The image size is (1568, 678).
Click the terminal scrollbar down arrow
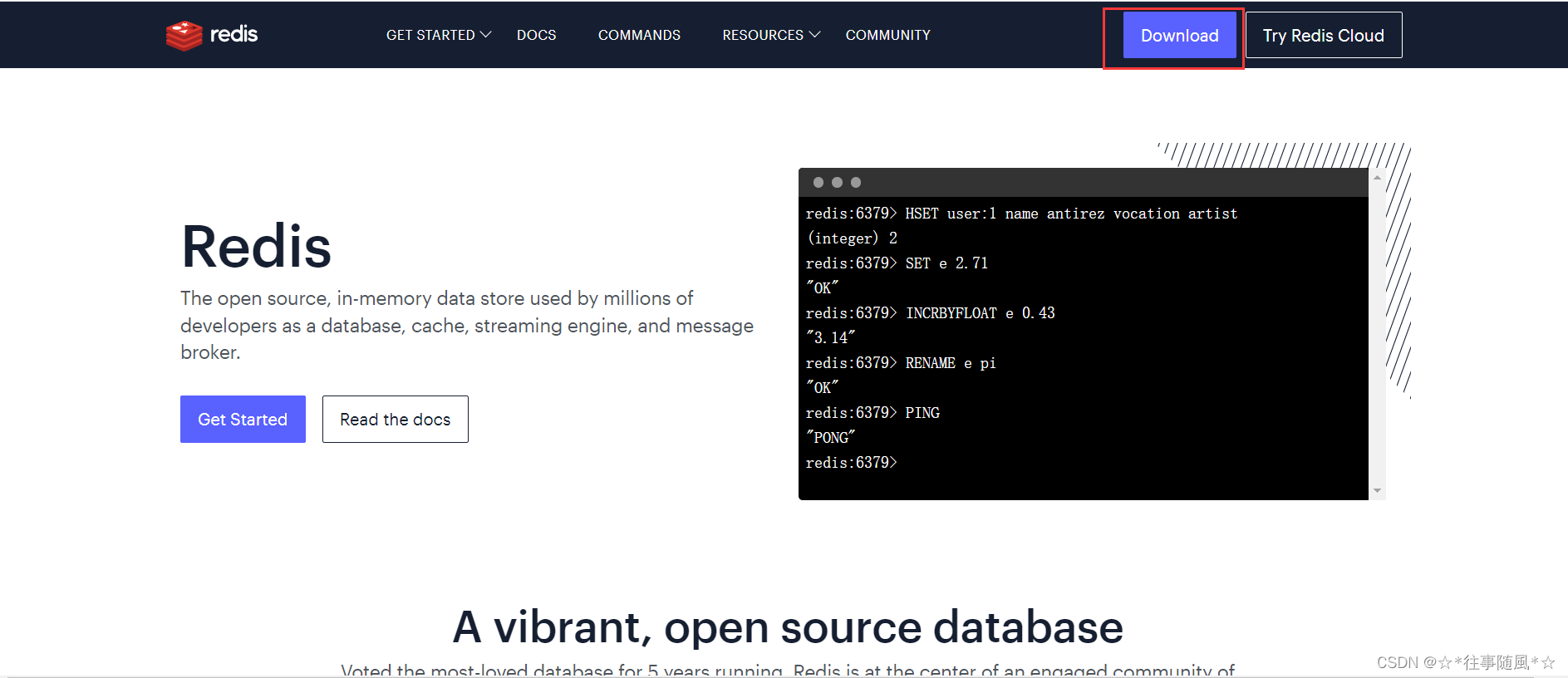point(1377,491)
